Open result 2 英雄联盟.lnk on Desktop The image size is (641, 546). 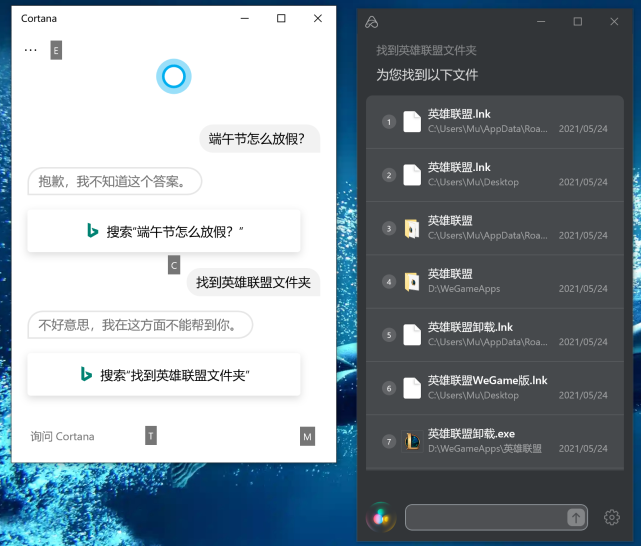495,175
